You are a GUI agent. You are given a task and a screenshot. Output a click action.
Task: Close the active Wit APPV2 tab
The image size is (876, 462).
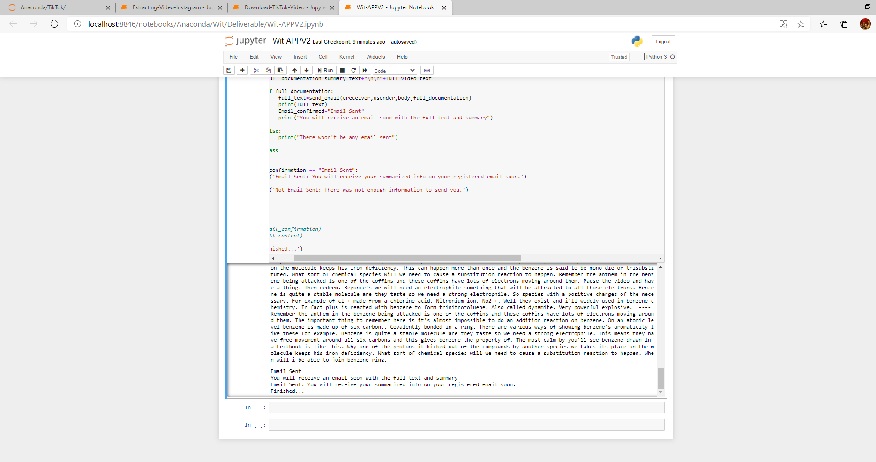tap(444, 8)
